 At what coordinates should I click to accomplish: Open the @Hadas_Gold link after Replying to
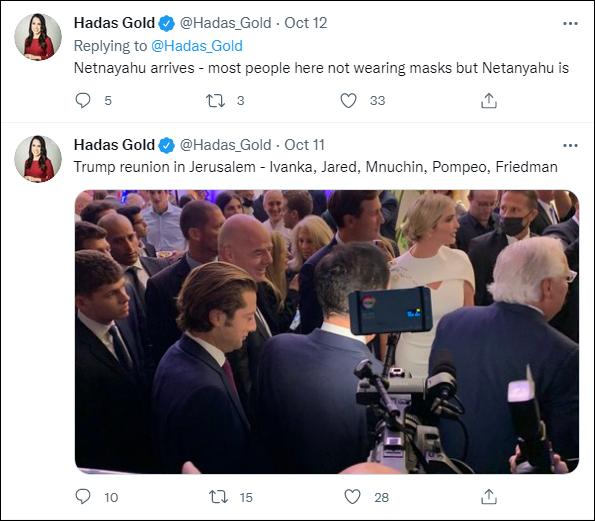pos(197,46)
